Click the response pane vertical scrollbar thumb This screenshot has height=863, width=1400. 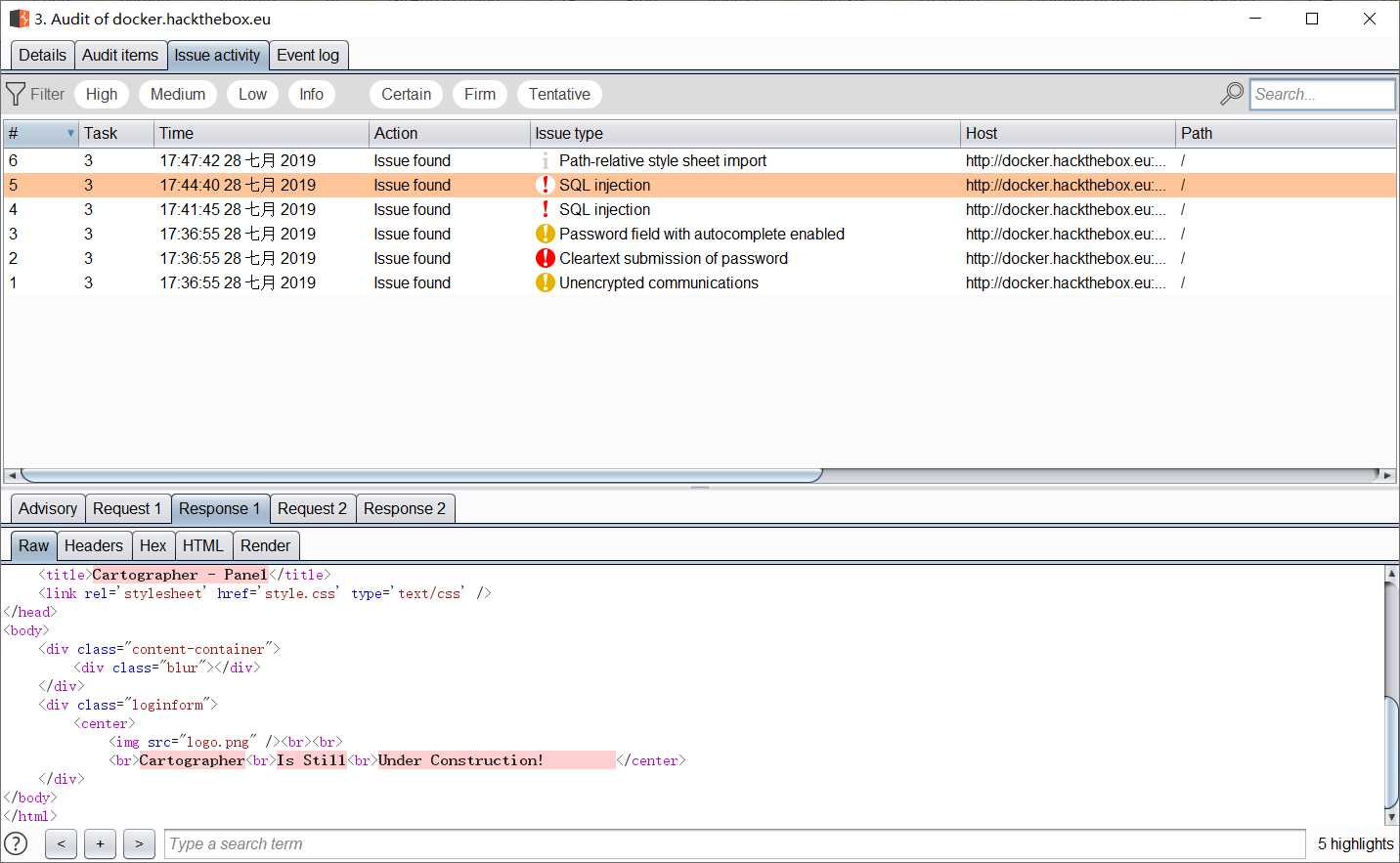[x=1391, y=751]
